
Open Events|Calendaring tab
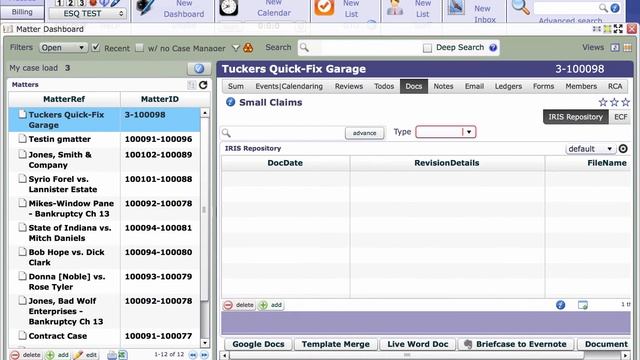pos(289,86)
